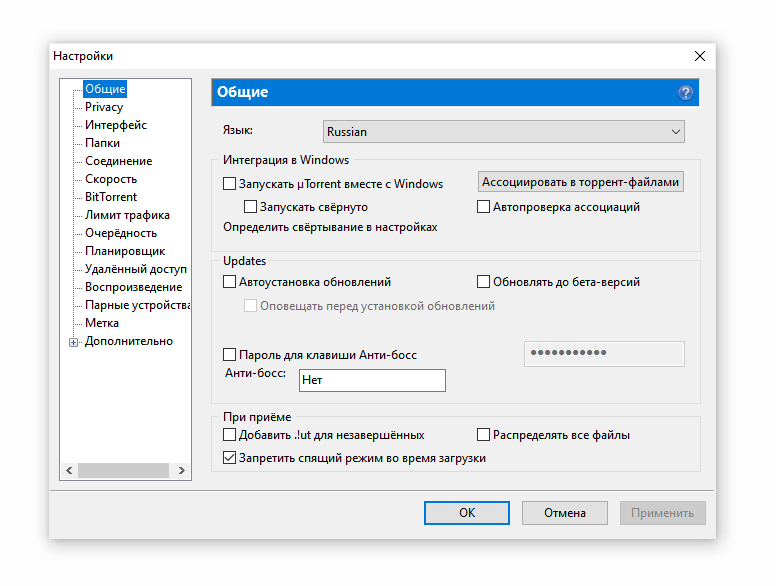Screen dimensions: 776x586
Task: Select Метка in the settings tree
Action: pyautogui.click(x=102, y=323)
